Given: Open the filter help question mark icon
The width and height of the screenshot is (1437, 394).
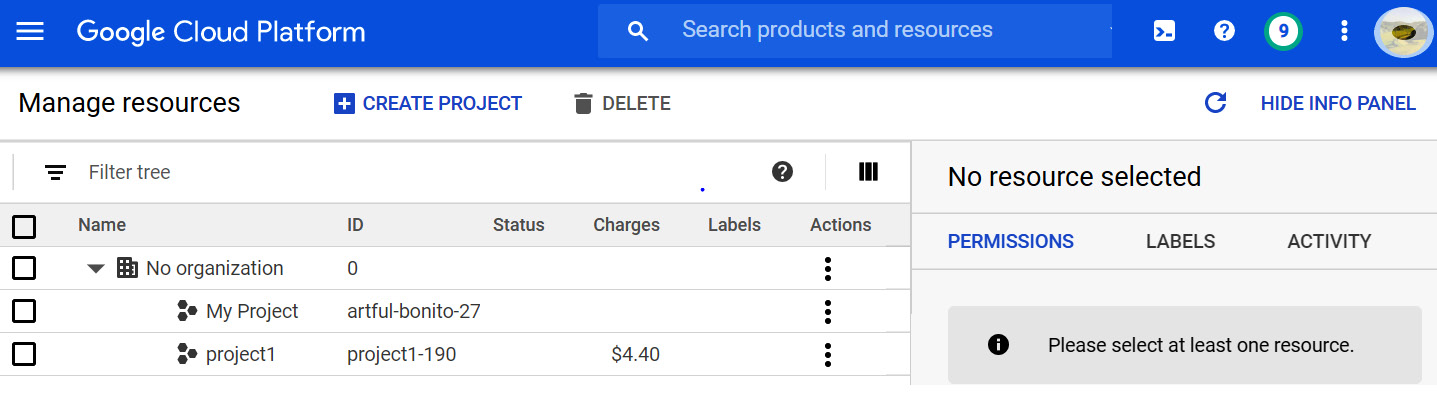Looking at the screenshot, I should coord(783,172).
